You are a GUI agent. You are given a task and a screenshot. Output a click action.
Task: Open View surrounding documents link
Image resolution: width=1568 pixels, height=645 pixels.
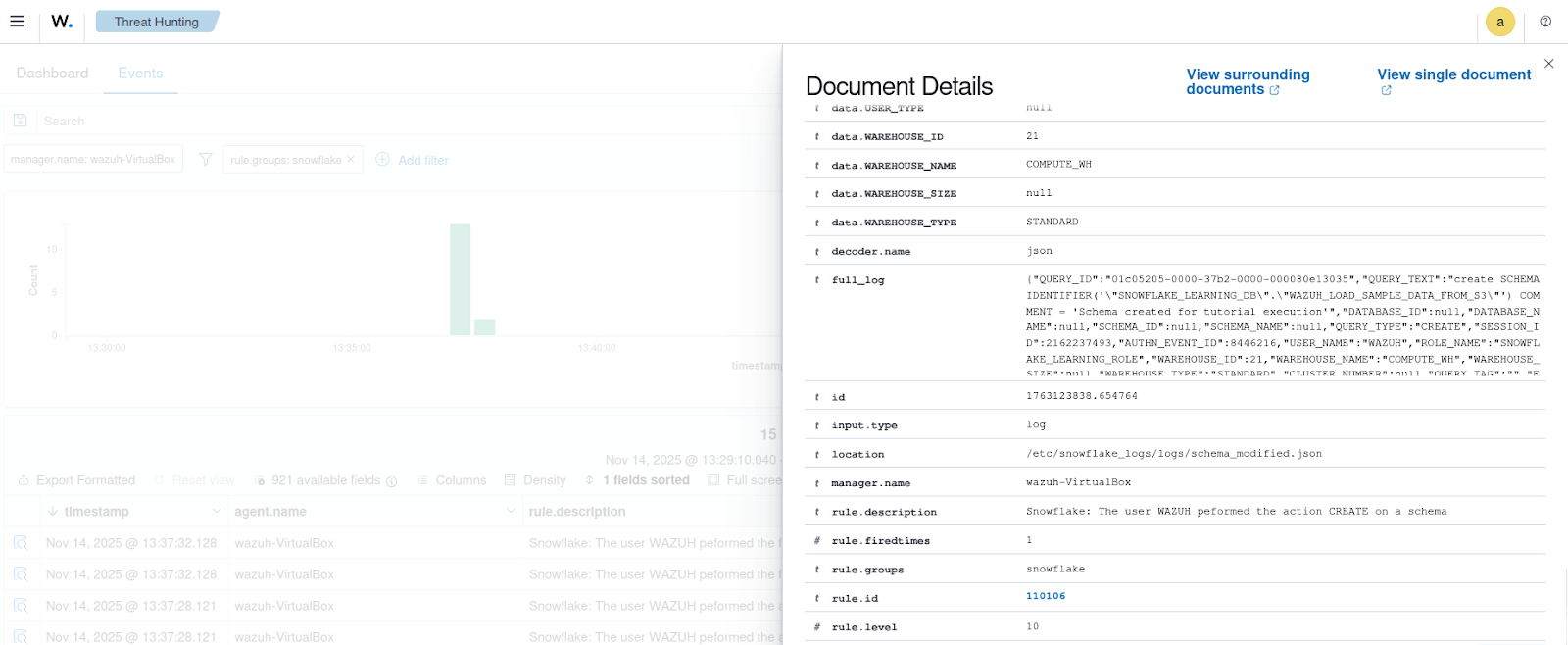point(1248,81)
